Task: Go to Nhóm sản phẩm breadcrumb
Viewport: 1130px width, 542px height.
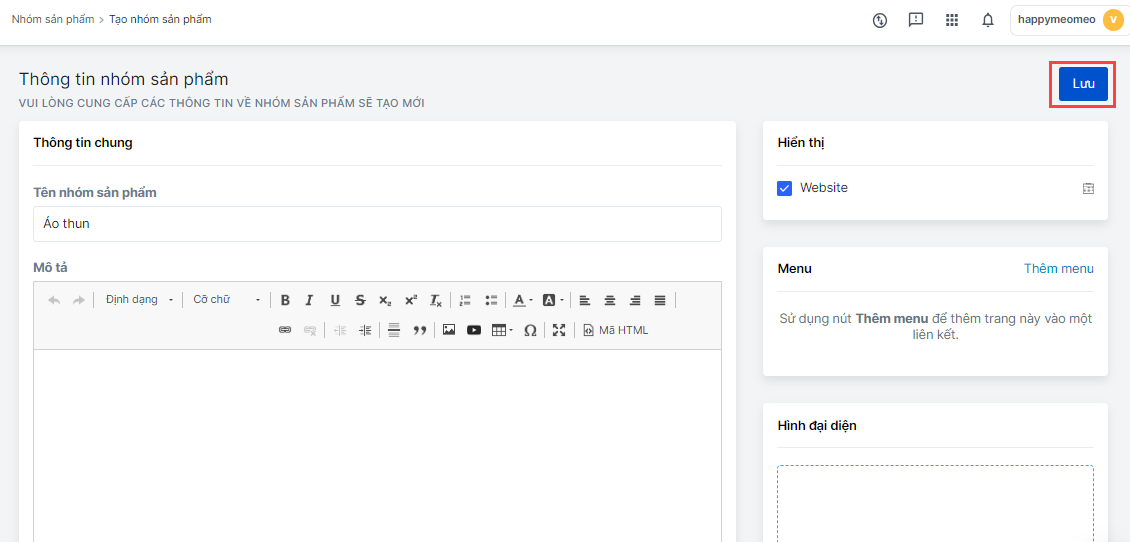Action: (x=53, y=19)
